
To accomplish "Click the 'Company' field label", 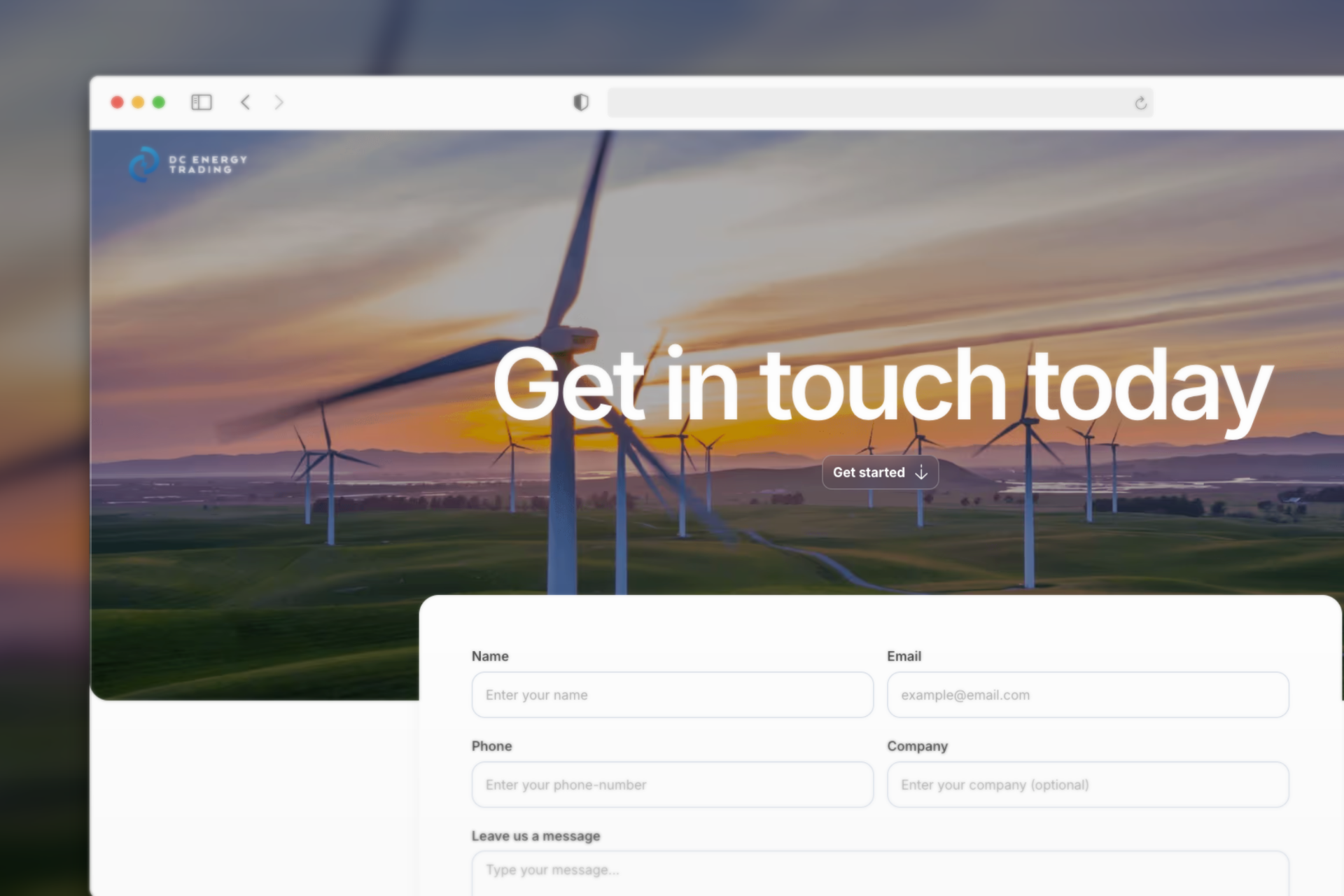I will [x=917, y=746].
